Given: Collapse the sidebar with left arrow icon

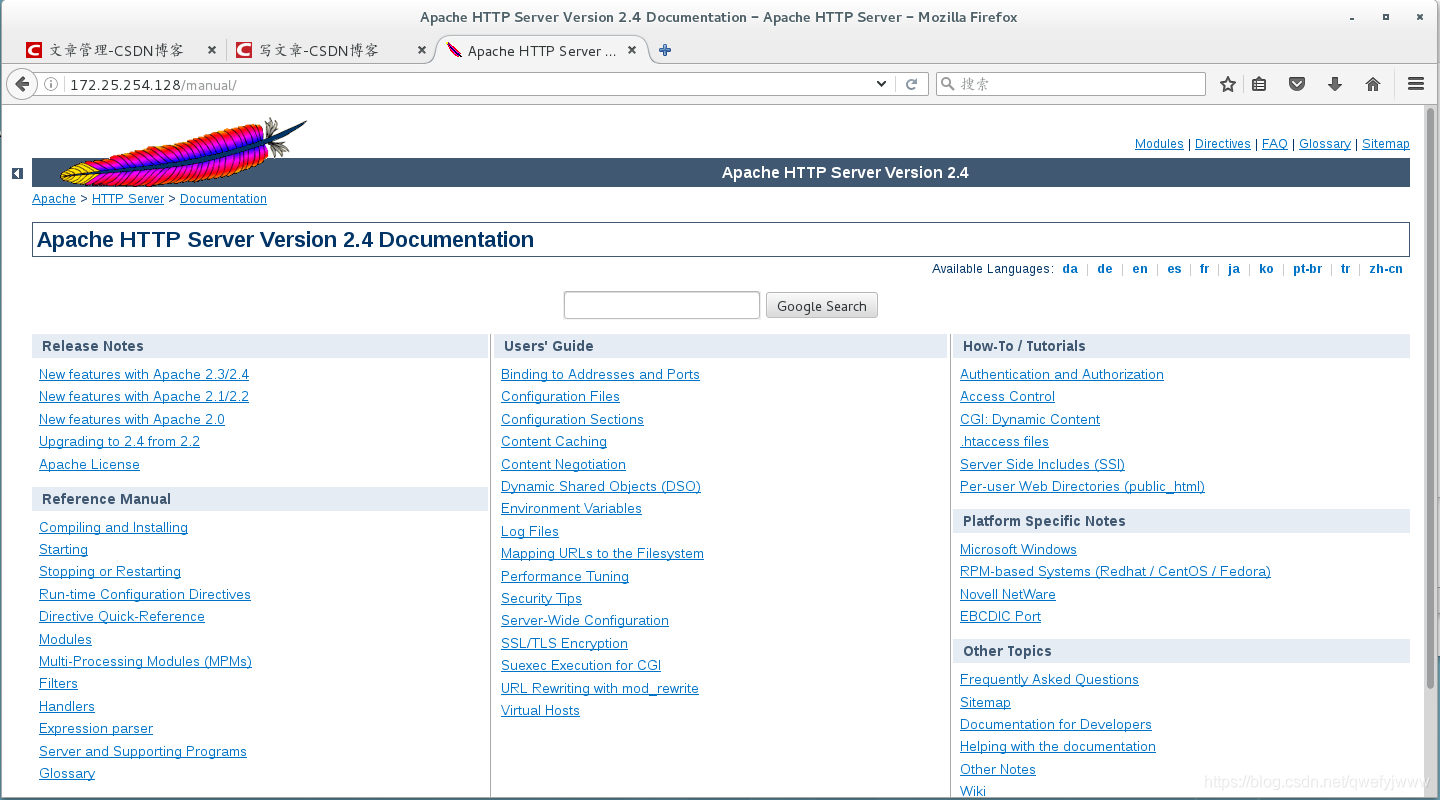Looking at the screenshot, I should click(x=17, y=173).
